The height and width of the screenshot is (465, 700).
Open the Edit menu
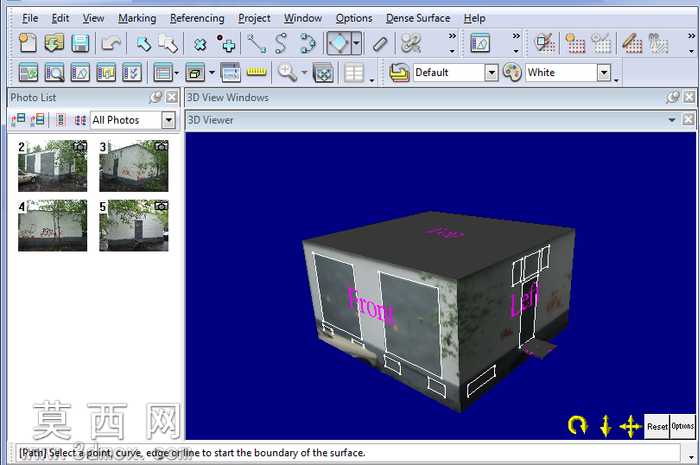point(60,18)
